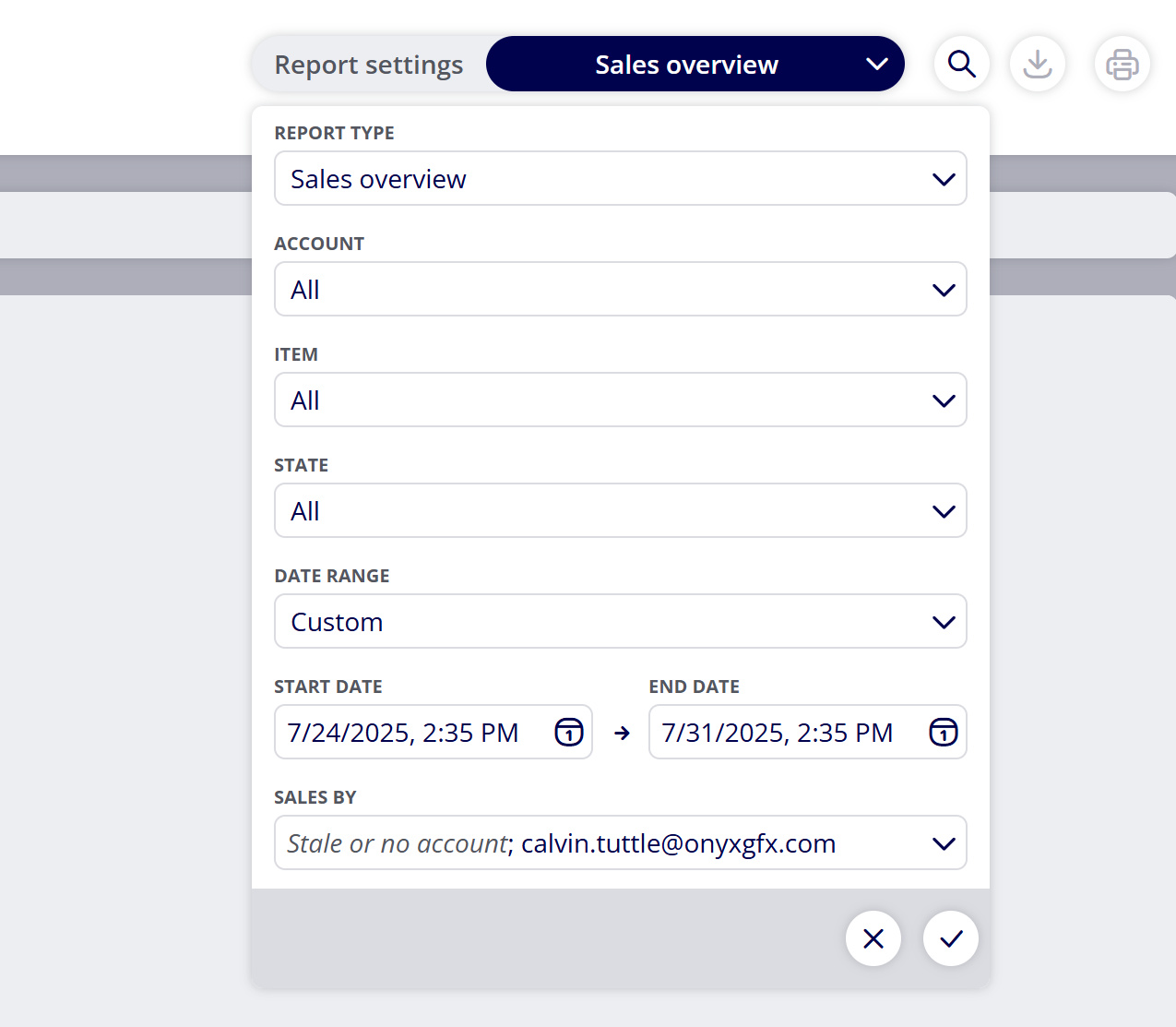Click the DATE RANGE field label
1176x1027 pixels.
pos(332,576)
